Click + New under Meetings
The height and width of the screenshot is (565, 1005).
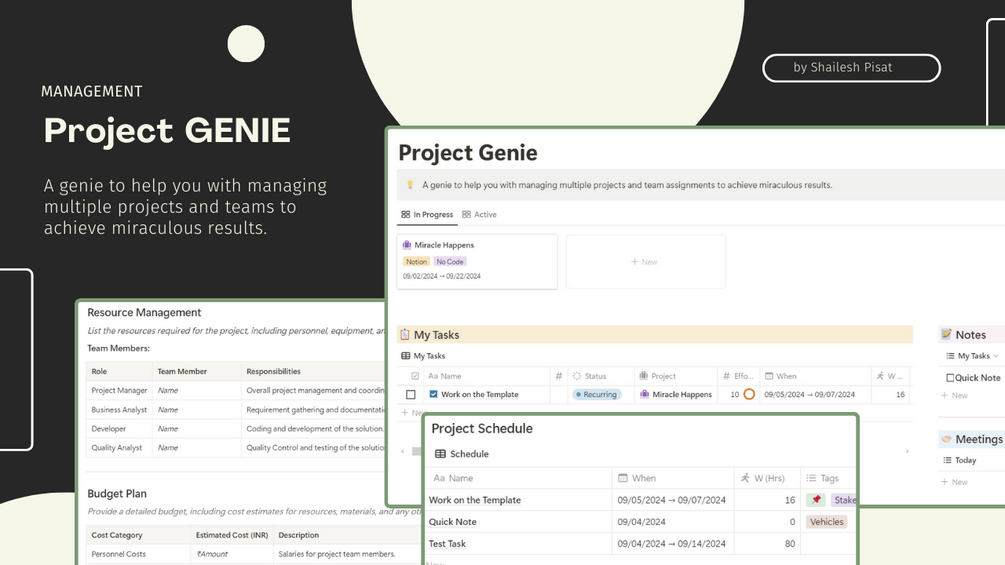pyautogui.click(x=954, y=482)
